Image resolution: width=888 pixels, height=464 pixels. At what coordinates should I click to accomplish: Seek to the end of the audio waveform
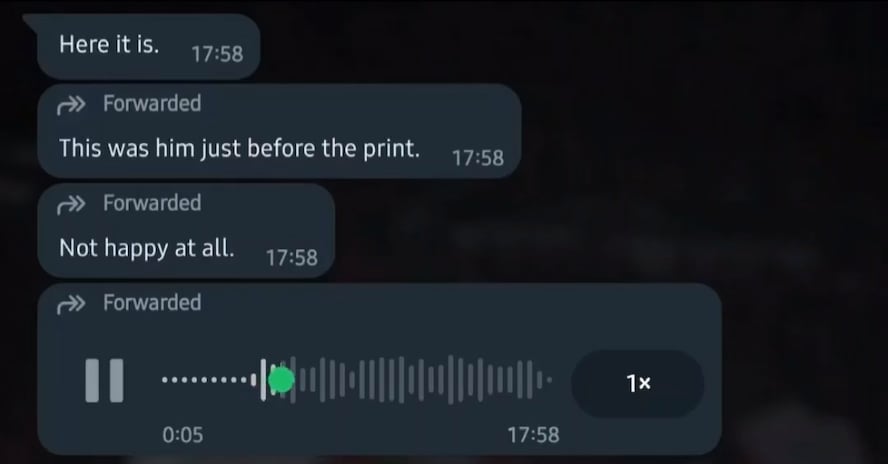coord(548,380)
